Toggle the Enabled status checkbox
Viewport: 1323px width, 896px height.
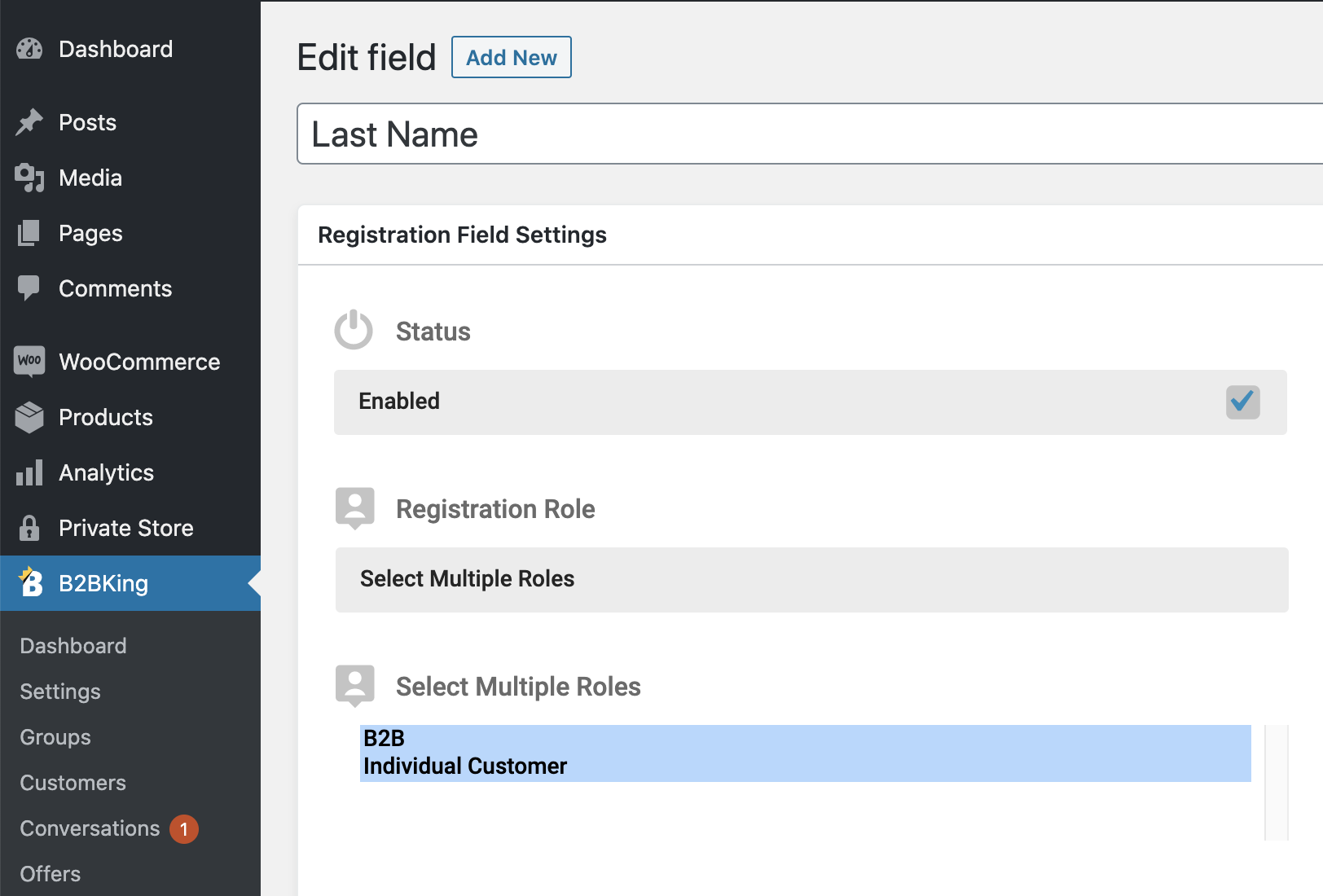[1243, 402]
